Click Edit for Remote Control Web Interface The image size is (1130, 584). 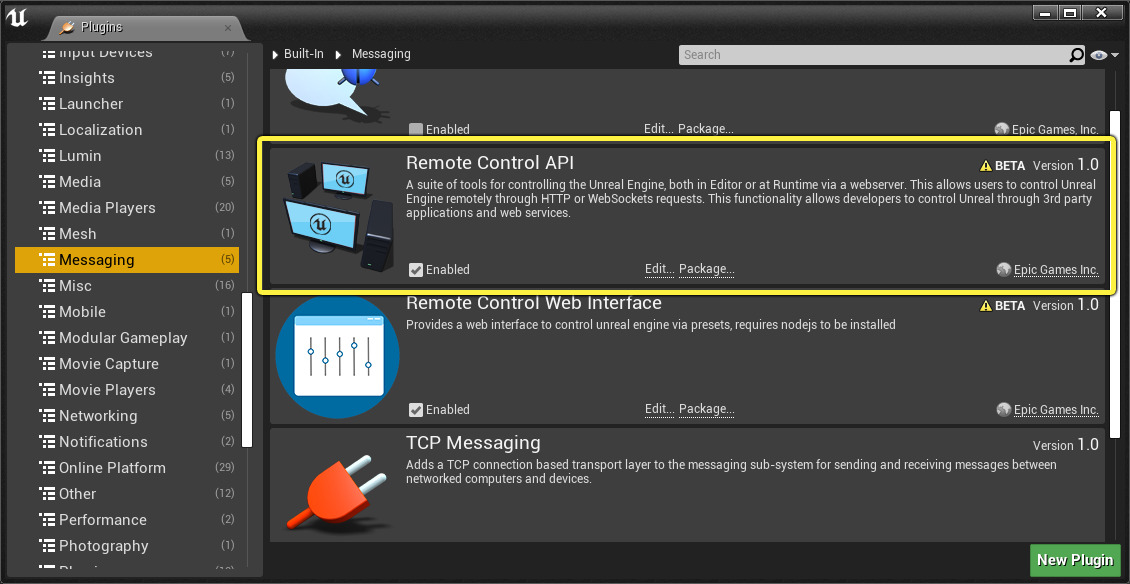click(659, 409)
